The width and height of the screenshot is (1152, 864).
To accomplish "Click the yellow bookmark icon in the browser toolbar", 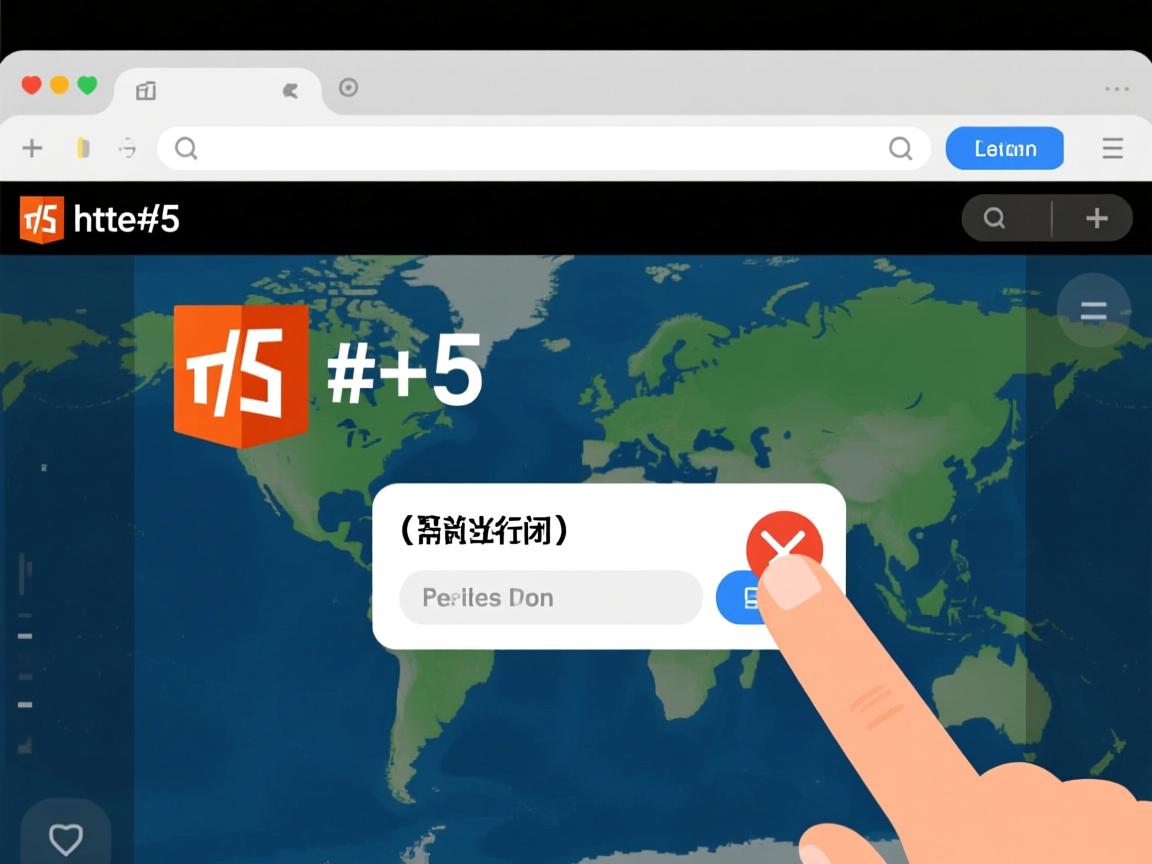I will click(83, 149).
